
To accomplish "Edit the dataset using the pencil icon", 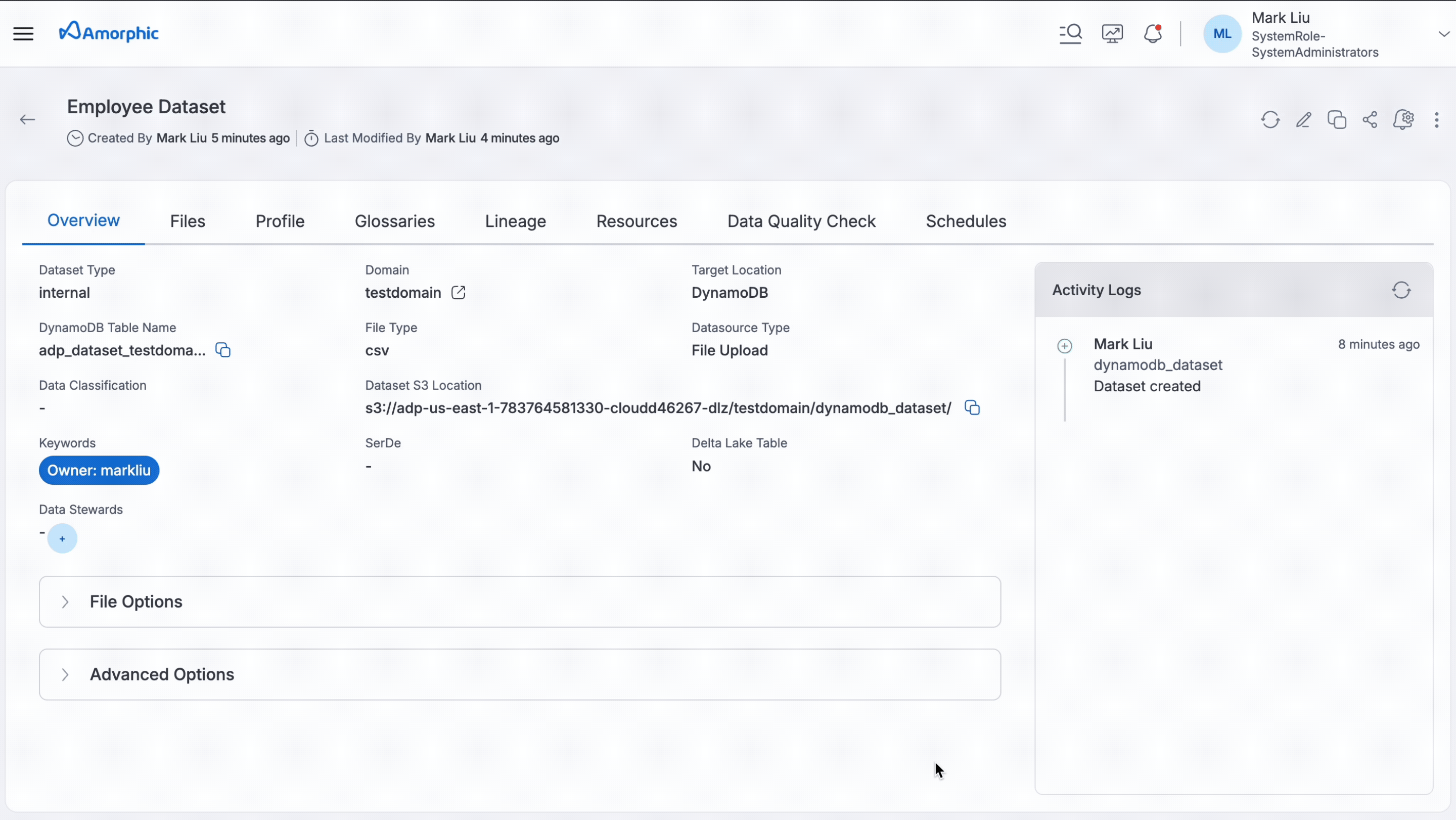I will (x=1303, y=120).
